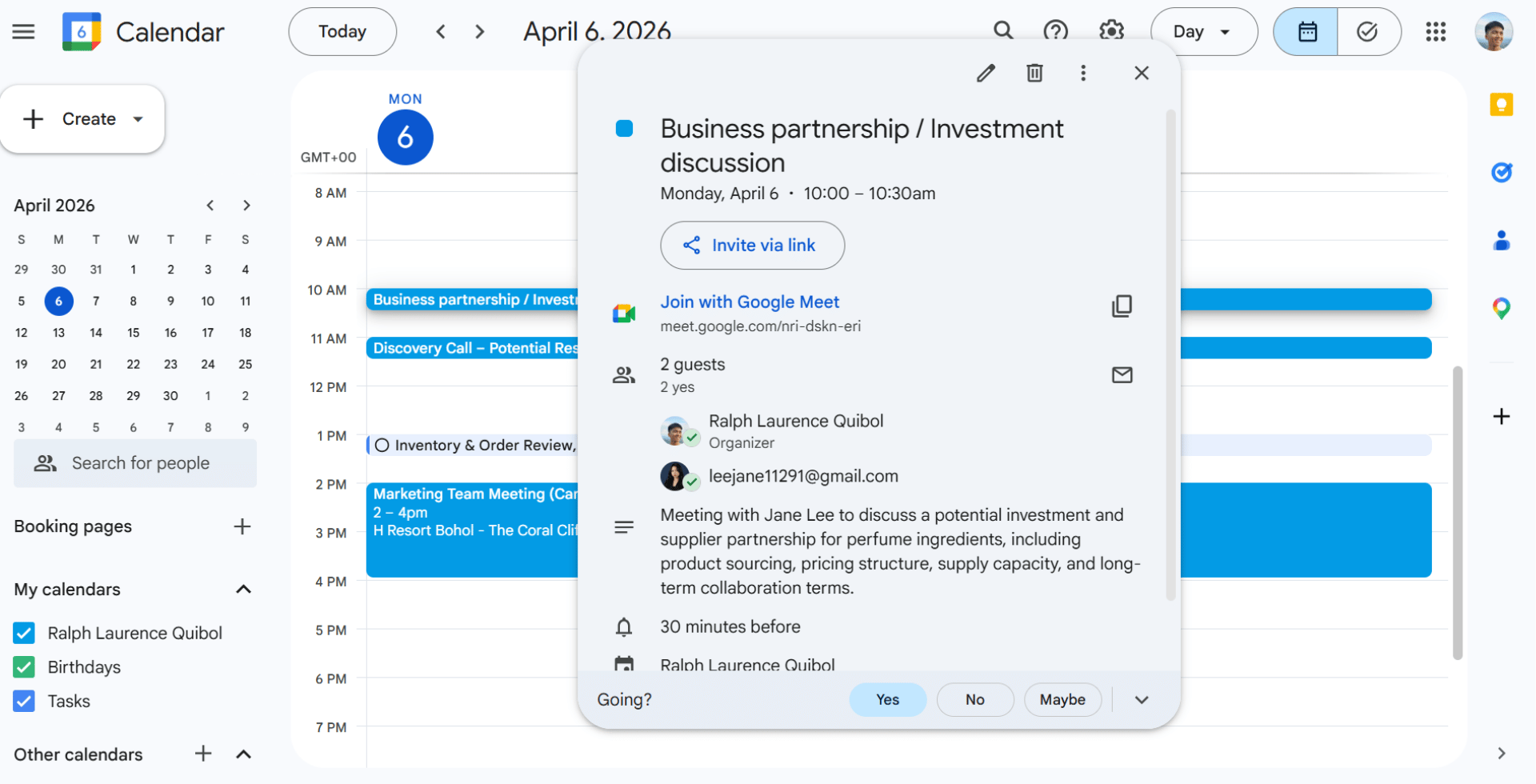Collapse Other calendars section
This screenshot has height=784, width=1536.
coord(244,754)
